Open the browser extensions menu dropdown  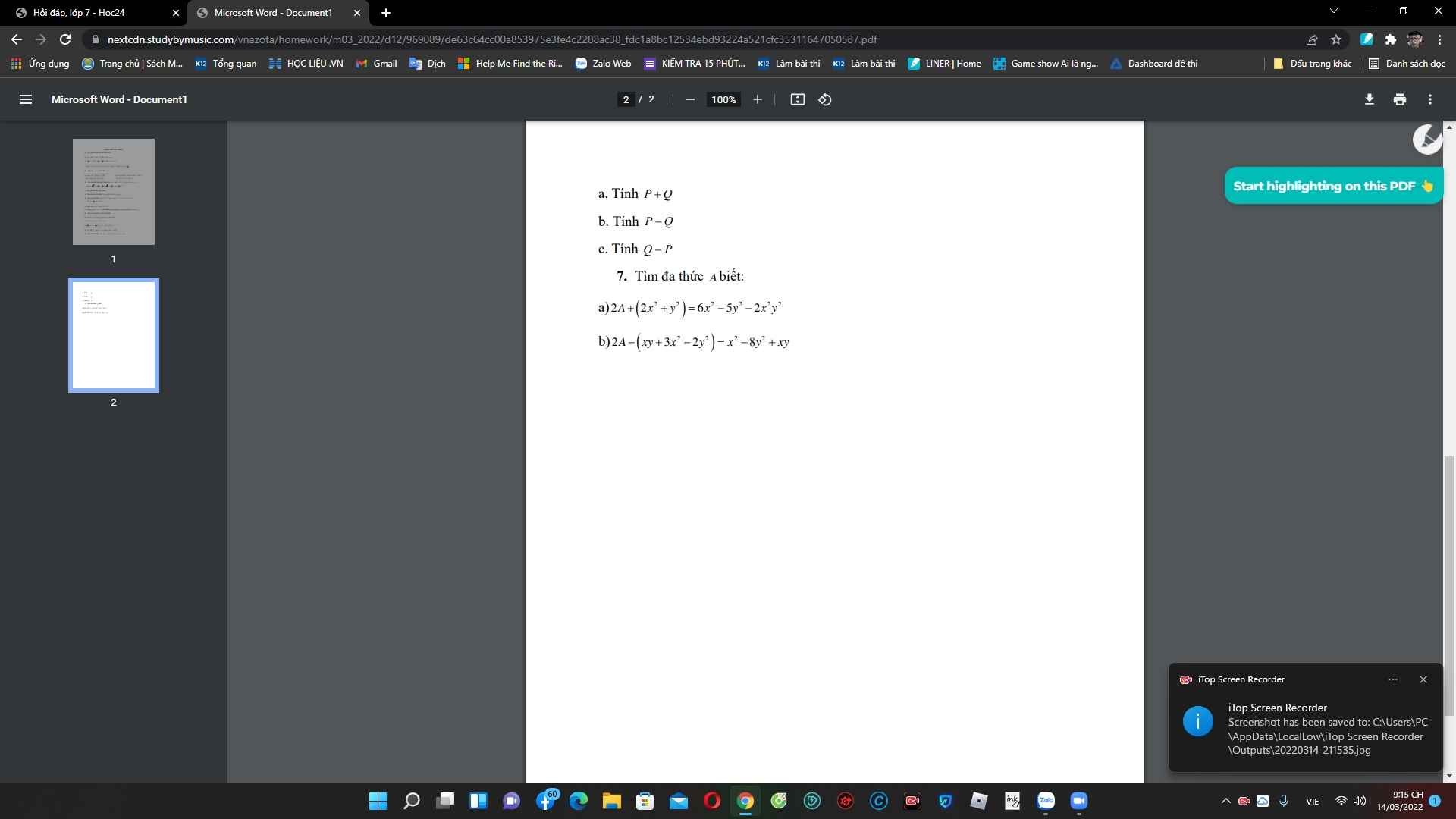point(1390,39)
